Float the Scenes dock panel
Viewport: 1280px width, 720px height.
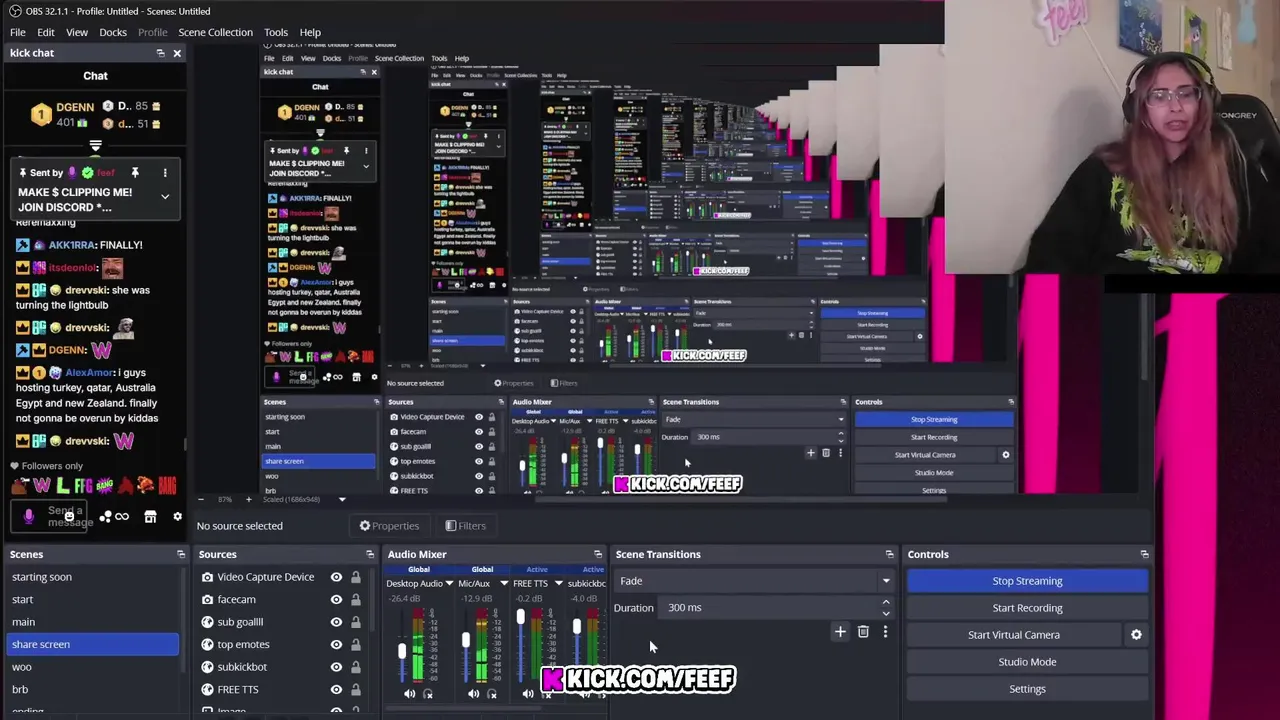(181, 554)
